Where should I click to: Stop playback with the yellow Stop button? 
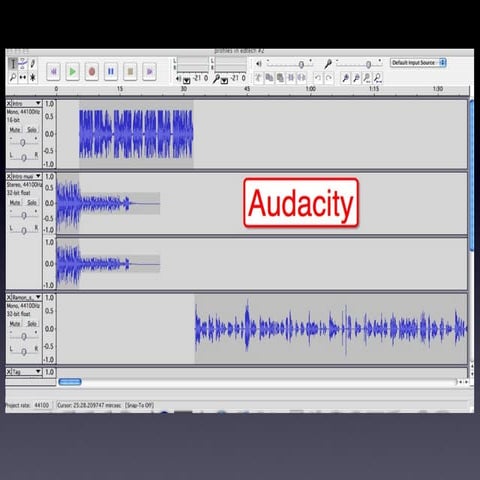(130, 71)
